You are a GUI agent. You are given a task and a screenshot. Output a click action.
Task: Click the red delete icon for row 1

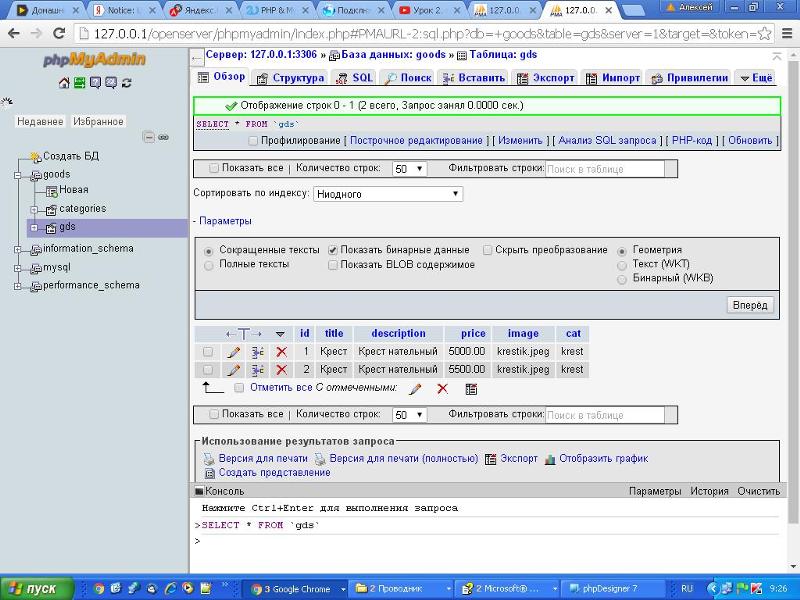(x=281, y=352)
